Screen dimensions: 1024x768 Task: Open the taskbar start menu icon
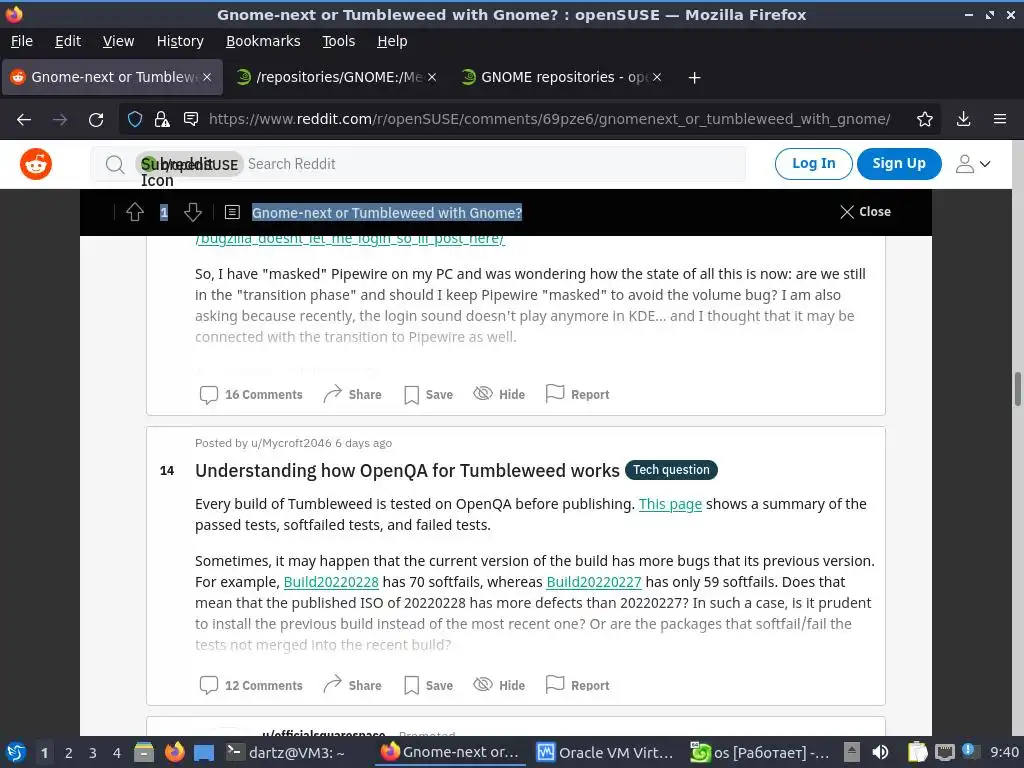coord(16,752)
